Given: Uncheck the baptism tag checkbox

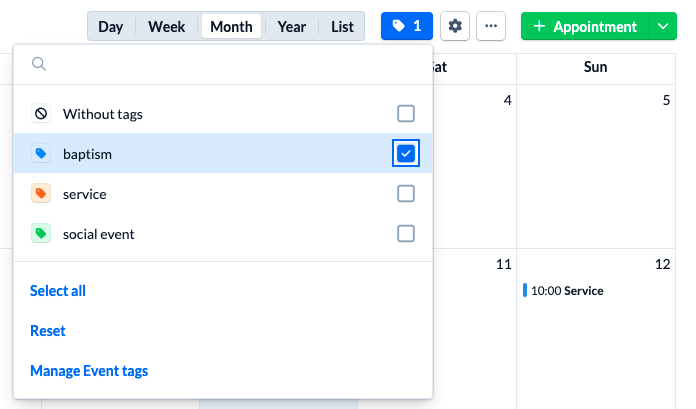Looking at the screenshot, I should (x=406, y=154).
